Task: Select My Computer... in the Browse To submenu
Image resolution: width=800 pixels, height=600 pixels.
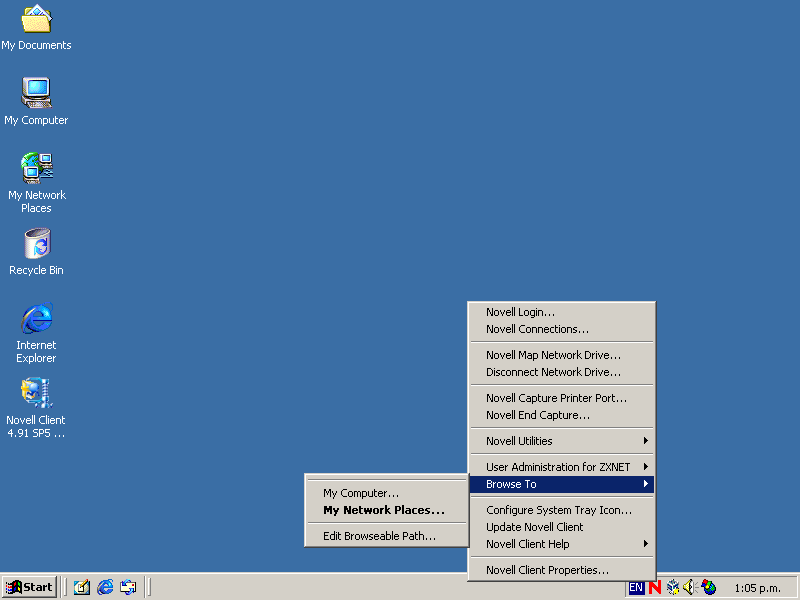Action: (387, 493)
